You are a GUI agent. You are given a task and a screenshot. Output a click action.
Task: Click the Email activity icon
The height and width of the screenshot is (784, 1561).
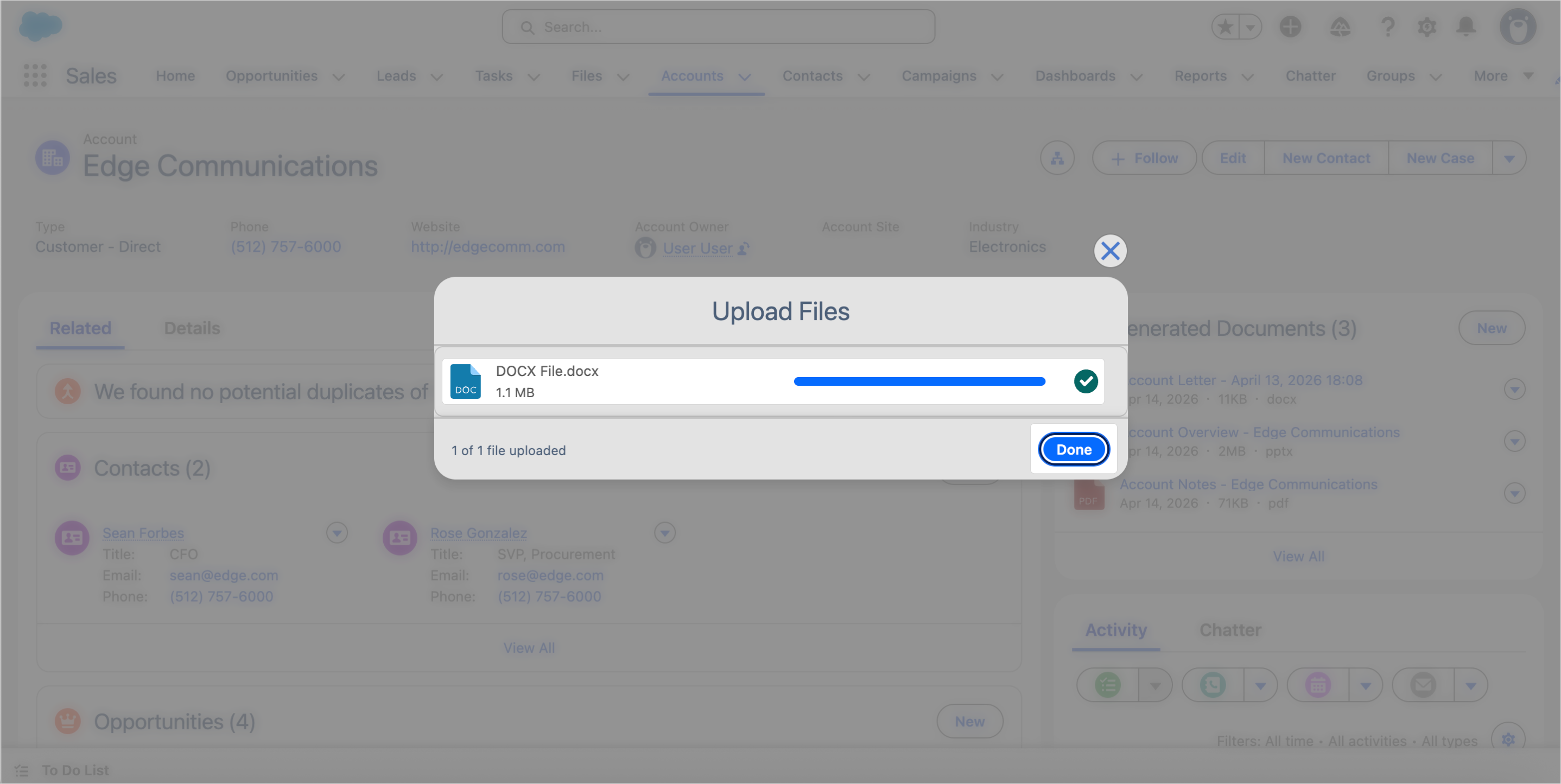point(1423,685)
